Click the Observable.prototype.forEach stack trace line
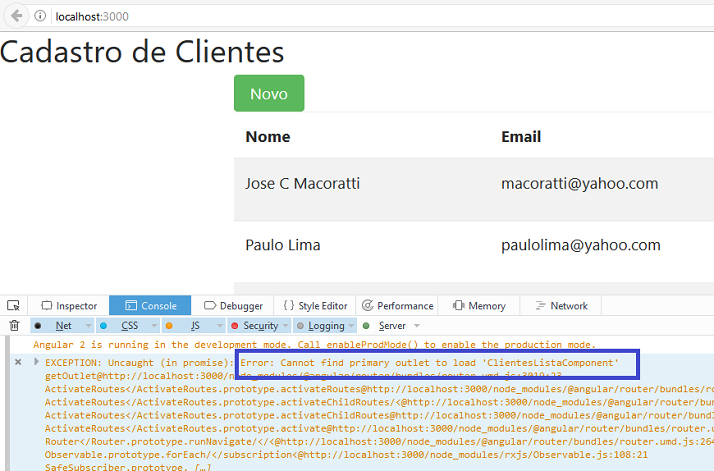This screenshot has width=714, height=471. coord(346,455)
